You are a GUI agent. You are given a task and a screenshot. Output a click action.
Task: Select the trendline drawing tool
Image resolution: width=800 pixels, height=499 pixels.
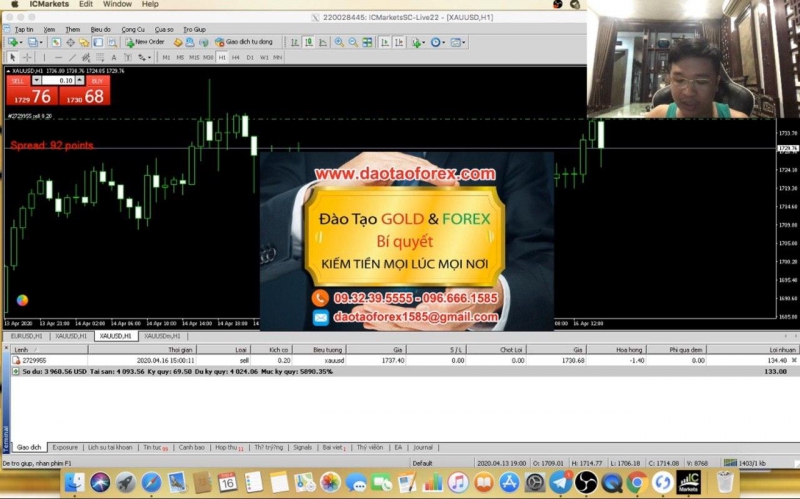[72, 58]
